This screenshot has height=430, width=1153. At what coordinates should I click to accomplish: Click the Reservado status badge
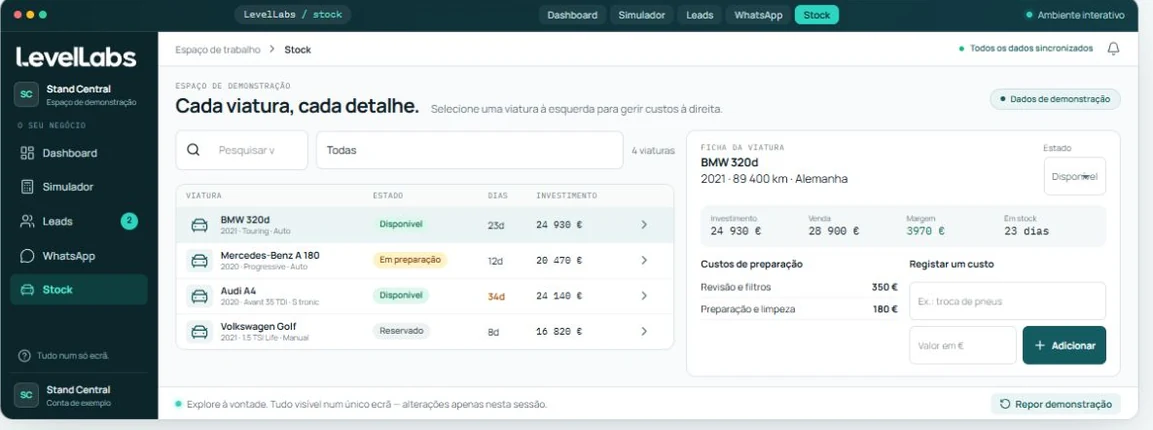click(x=401, y=331)
